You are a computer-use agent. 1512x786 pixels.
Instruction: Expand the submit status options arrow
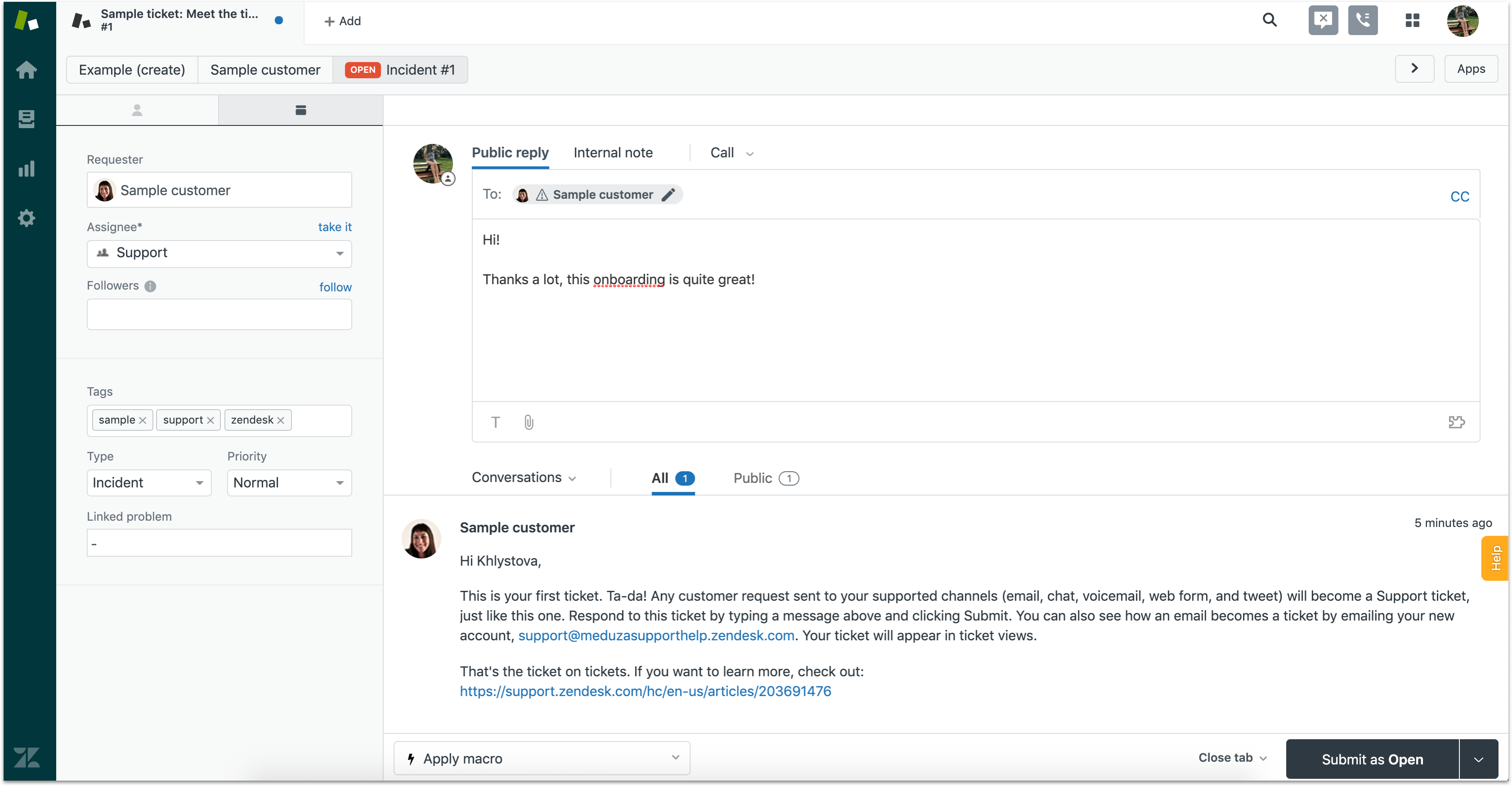click(x=1479, y=759)
